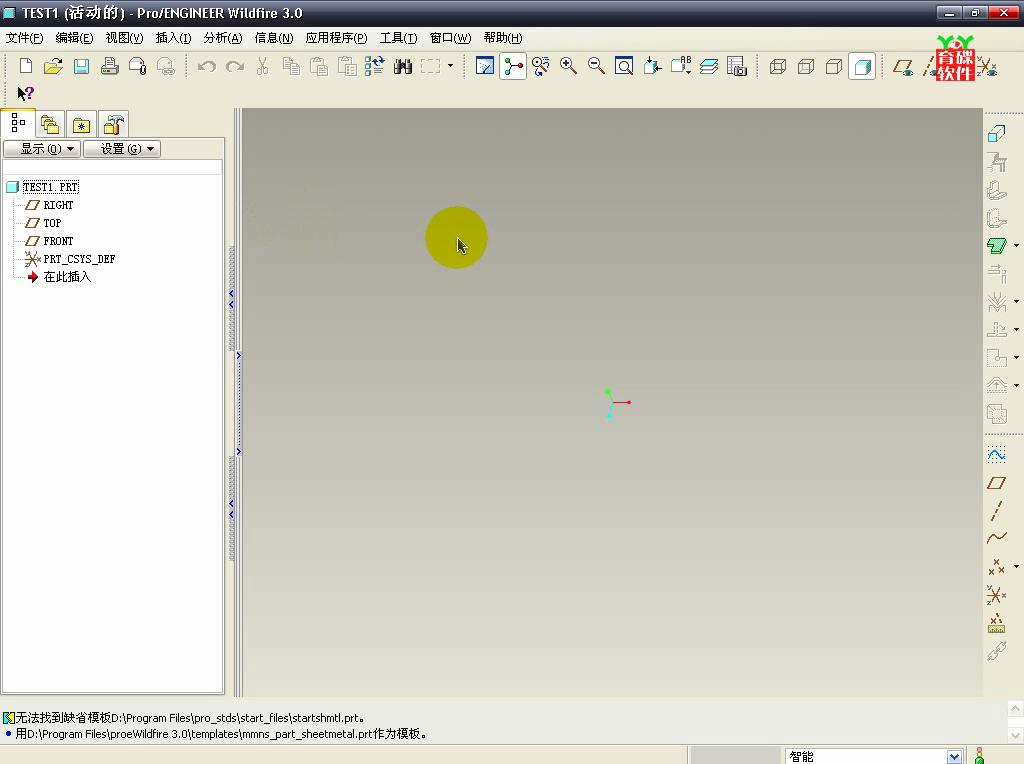Image resolution: width=1024 pixels, height=764 pixels.
Task: Toggle the spin center display
Action: [513, 66]
